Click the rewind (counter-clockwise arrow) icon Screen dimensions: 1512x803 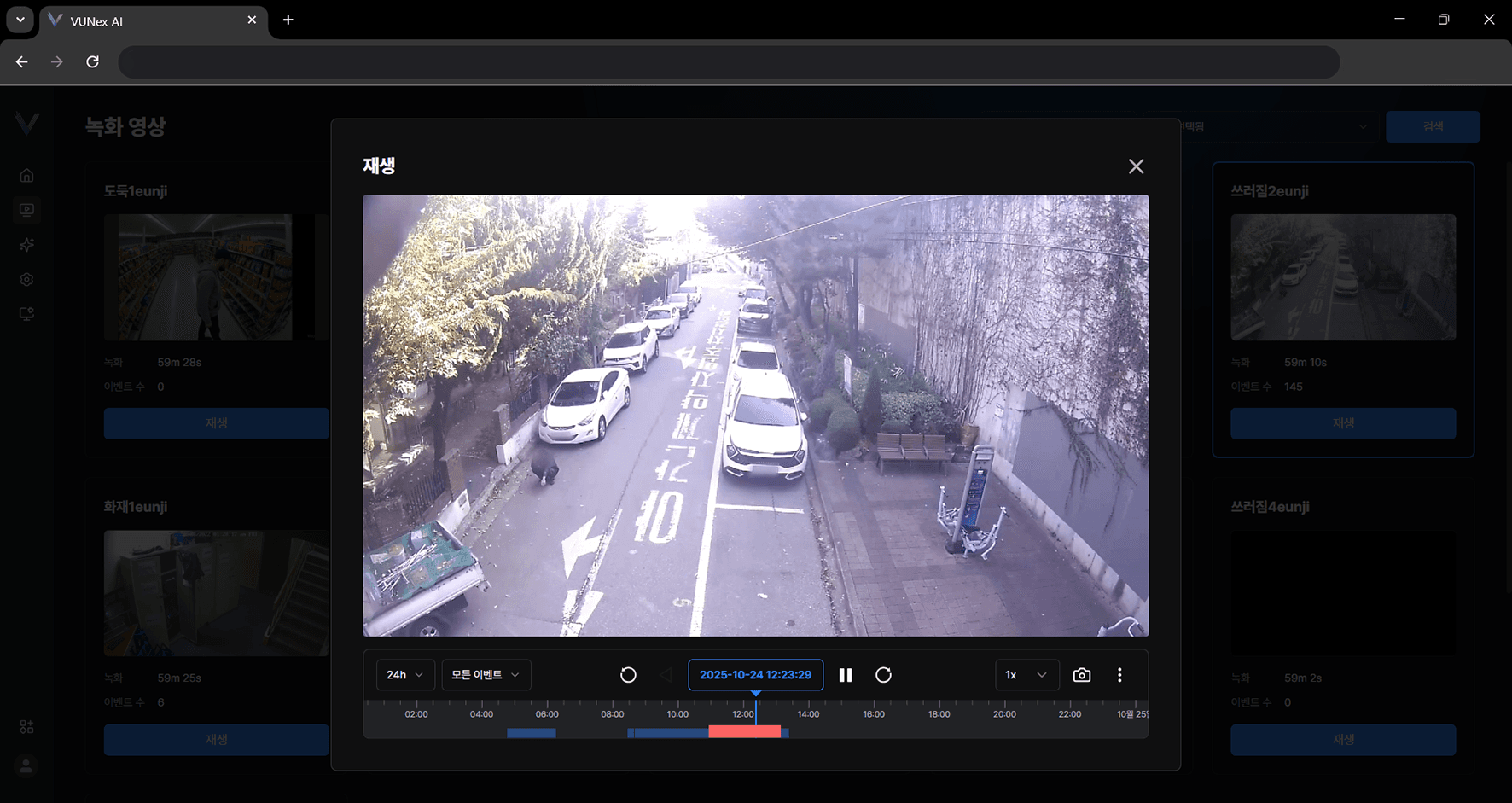(628, 675)
